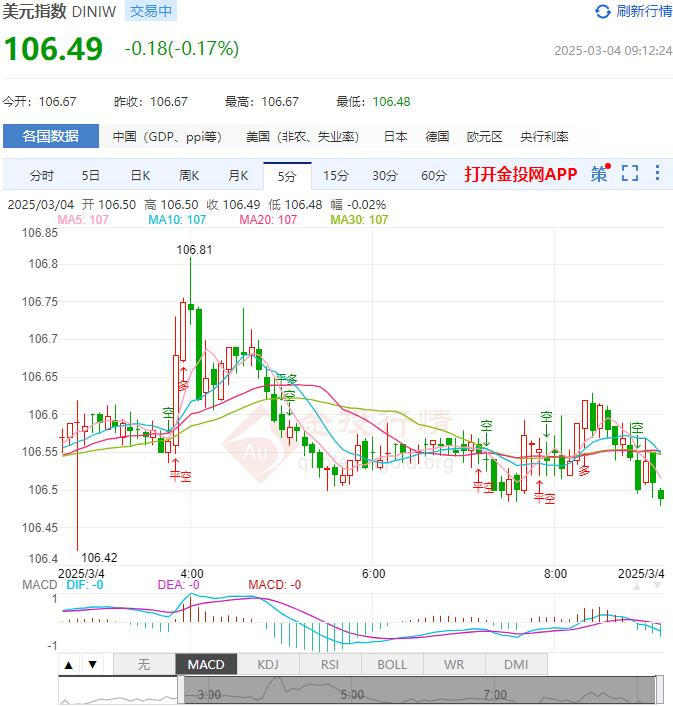Click the refresh quotes icon
The height and width of the screenshot is (706, 673).
click(602, 12)
